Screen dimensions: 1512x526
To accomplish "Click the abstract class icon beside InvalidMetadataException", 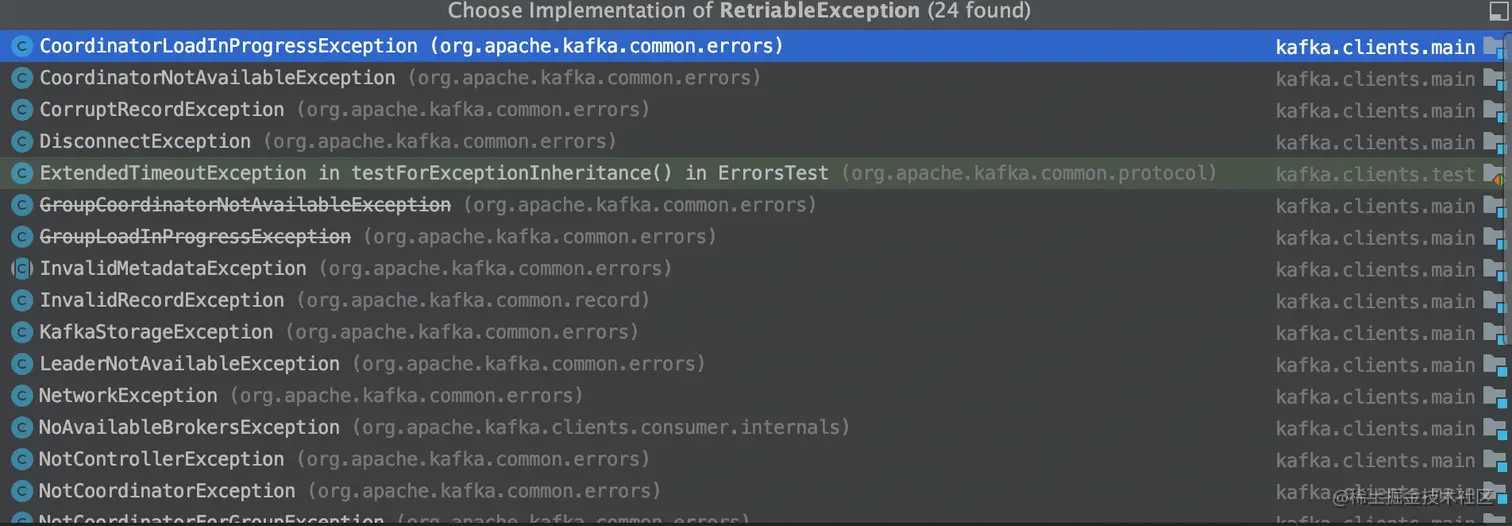I will pos(22,269).
